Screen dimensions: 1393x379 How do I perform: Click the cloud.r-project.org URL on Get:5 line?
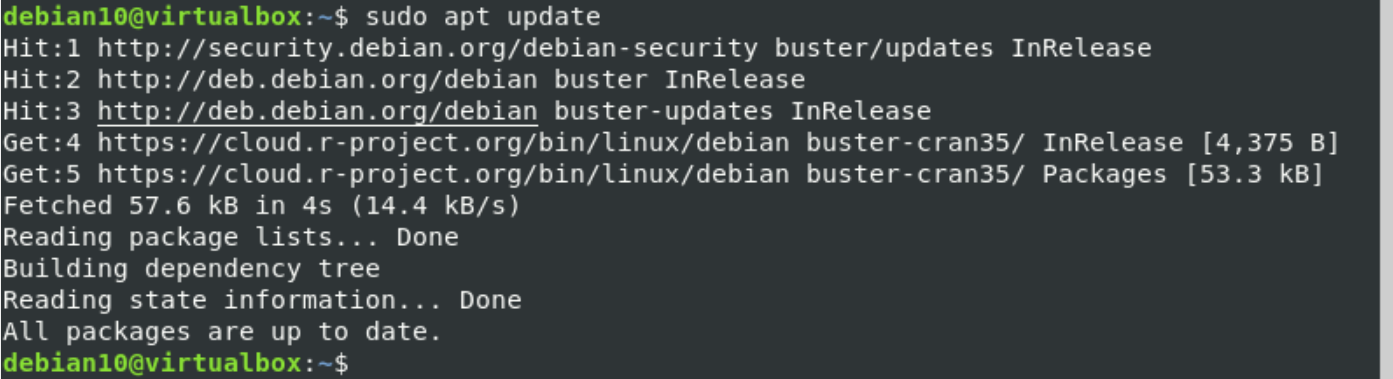444,174
